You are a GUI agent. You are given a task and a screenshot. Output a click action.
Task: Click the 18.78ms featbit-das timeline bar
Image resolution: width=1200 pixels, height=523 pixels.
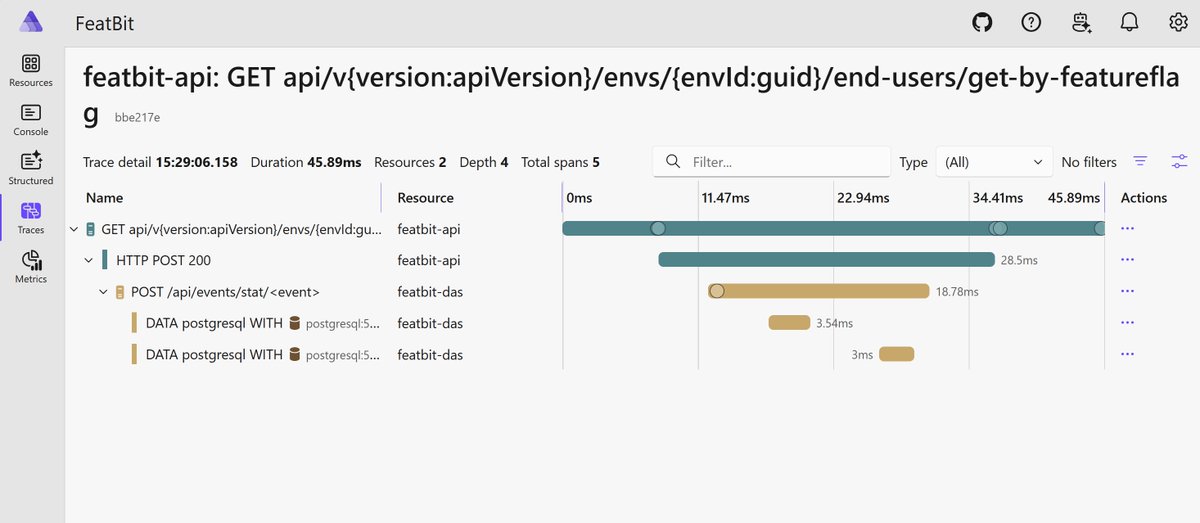[x=819, y=291]
